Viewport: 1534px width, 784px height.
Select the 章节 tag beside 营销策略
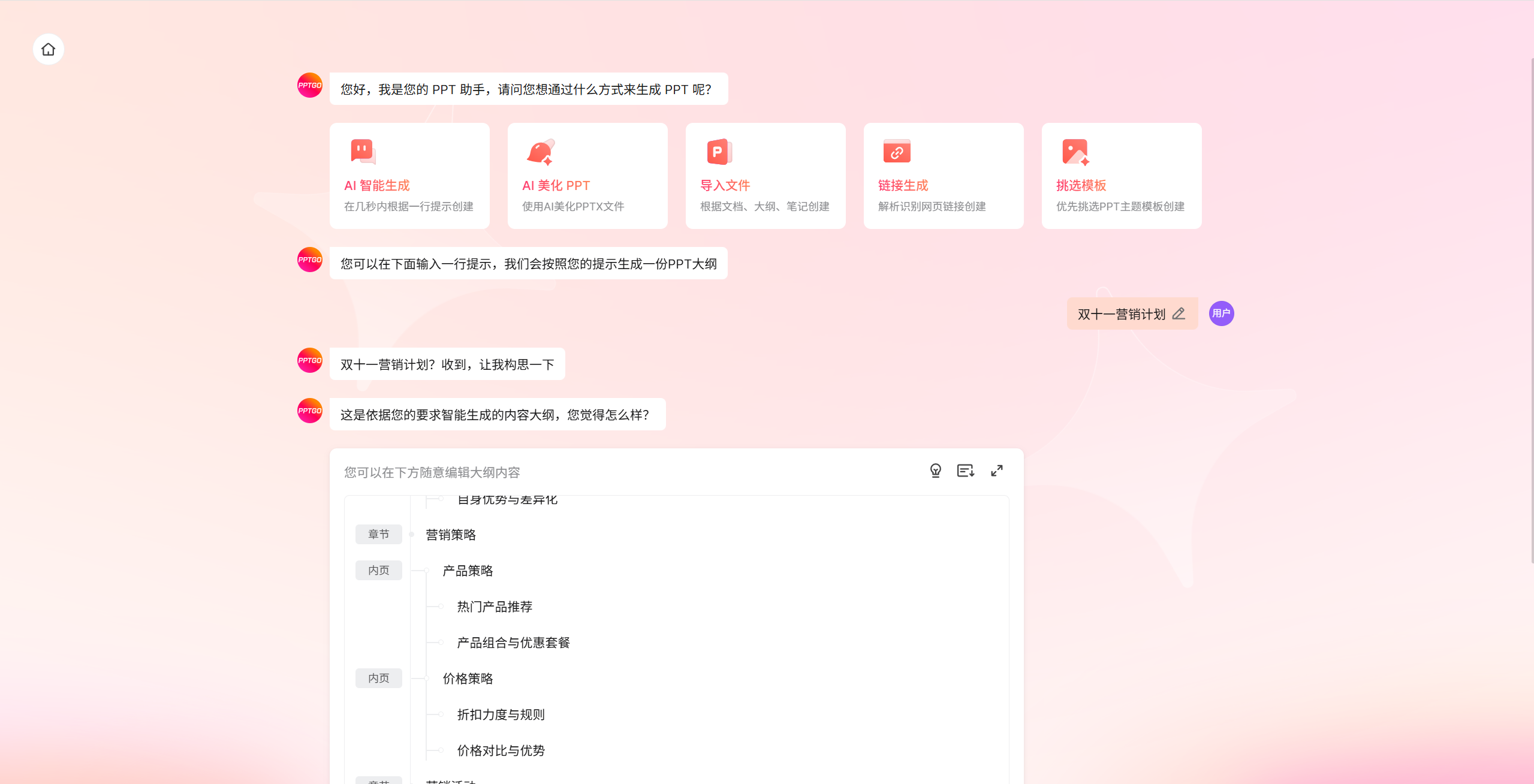coord(378,534)
